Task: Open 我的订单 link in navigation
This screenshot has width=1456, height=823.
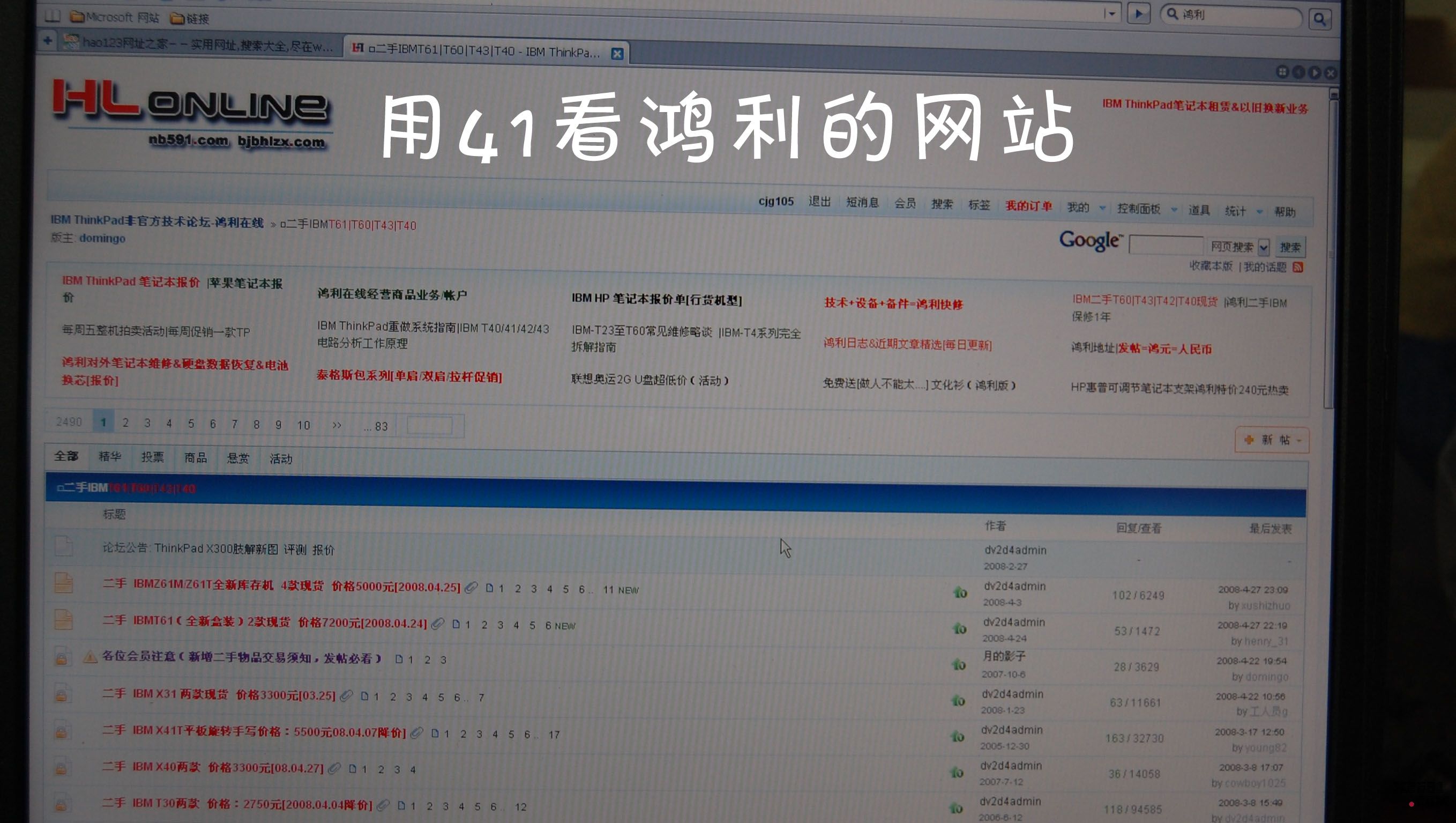Action: [1028, 206]
